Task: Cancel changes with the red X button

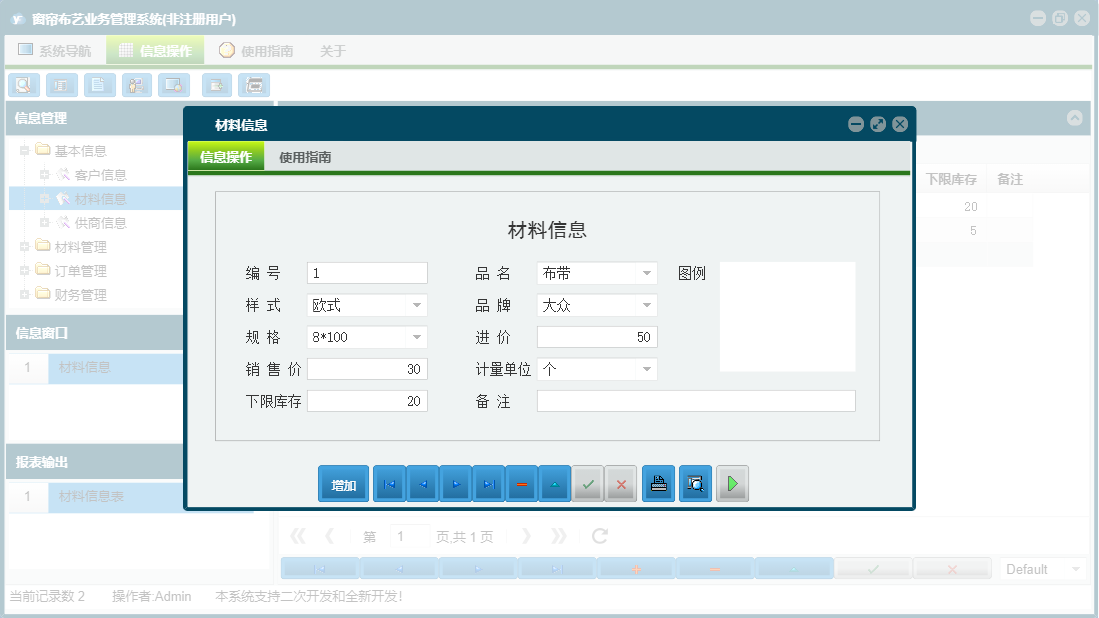Action: tap(621, 484)
